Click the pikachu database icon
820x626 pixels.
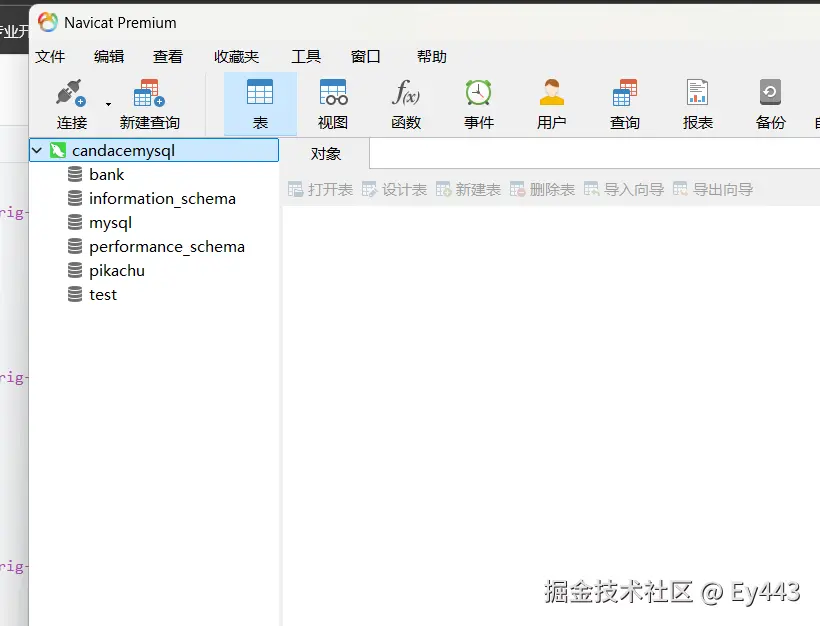click(75, 270)
